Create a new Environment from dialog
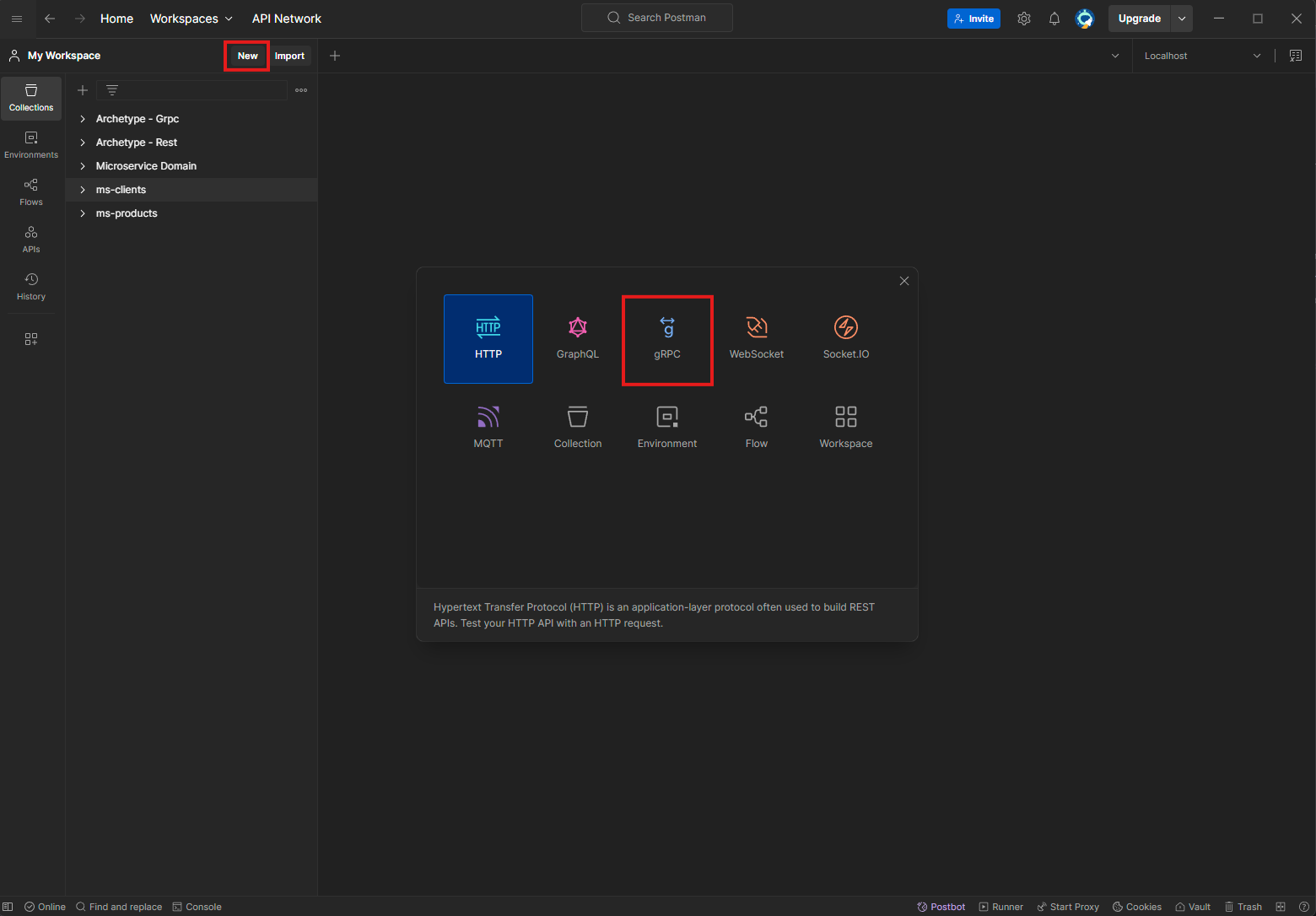The width and height of the screenshot is (1316, 916). click(x=667, y=428)
